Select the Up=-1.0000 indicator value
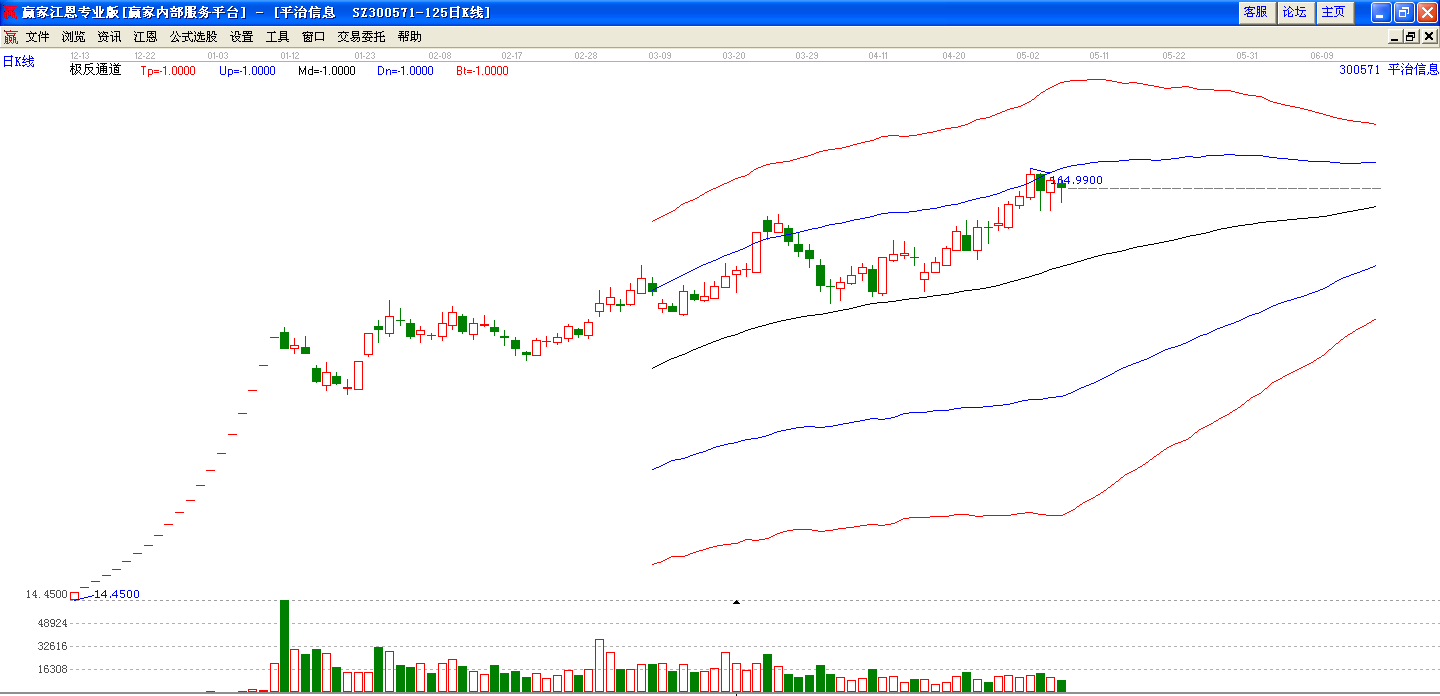1440x696 pixels. (247, 71)
